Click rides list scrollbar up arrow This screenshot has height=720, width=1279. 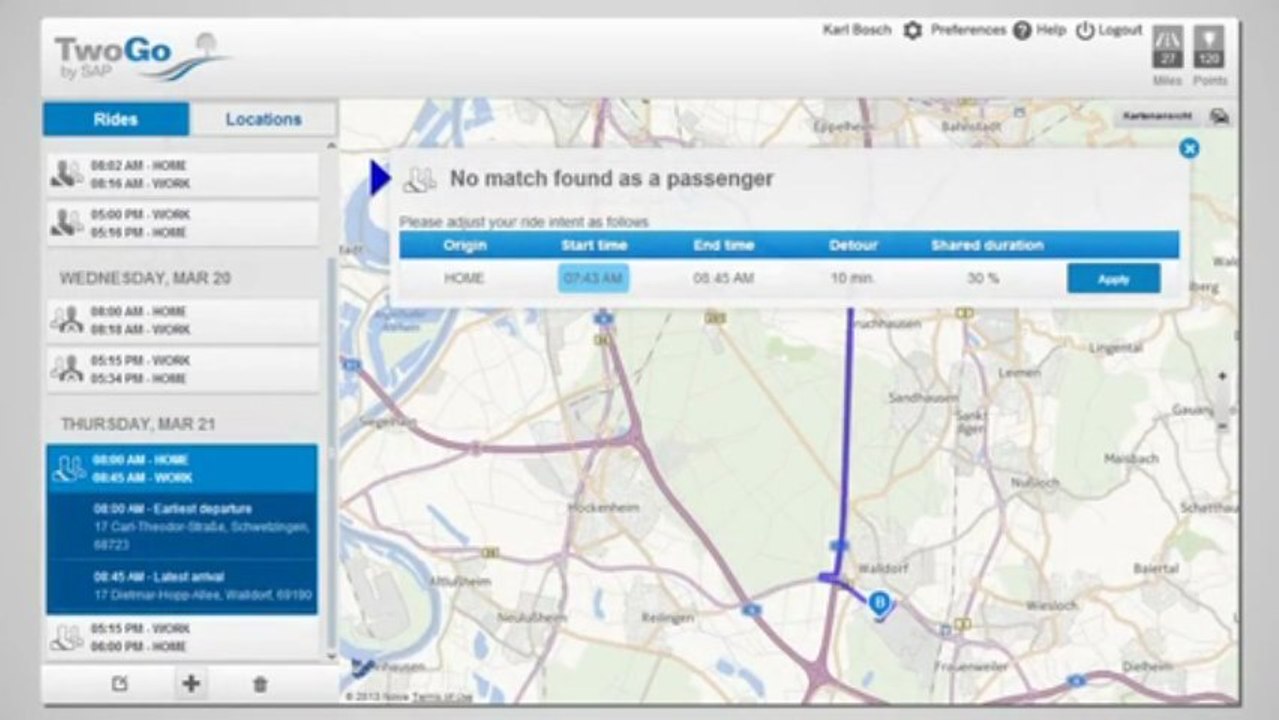tap(332, 147)
